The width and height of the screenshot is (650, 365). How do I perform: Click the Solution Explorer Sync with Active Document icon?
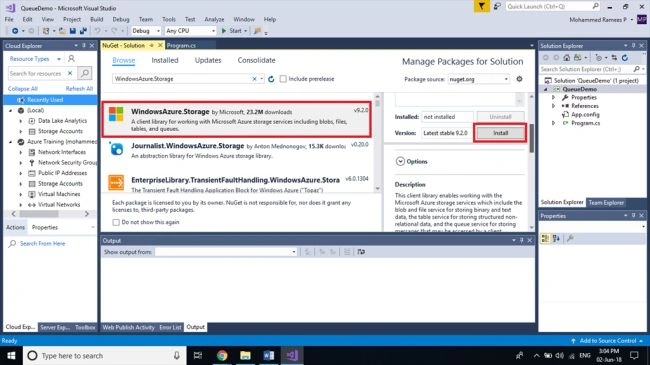pos(614,58)
